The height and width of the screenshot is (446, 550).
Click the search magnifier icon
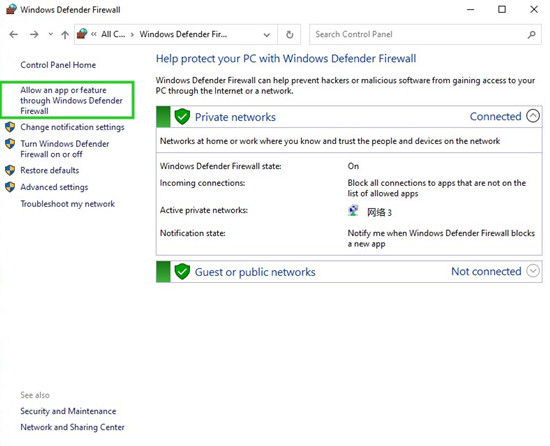pyautogui.click(x=532, y=34)
